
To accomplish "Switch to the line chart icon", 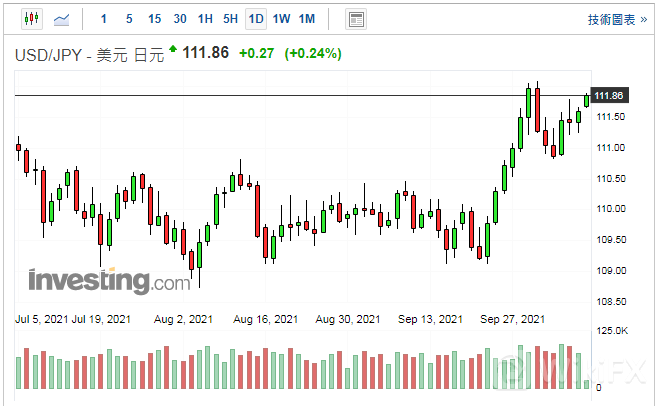I will [62, 19].
